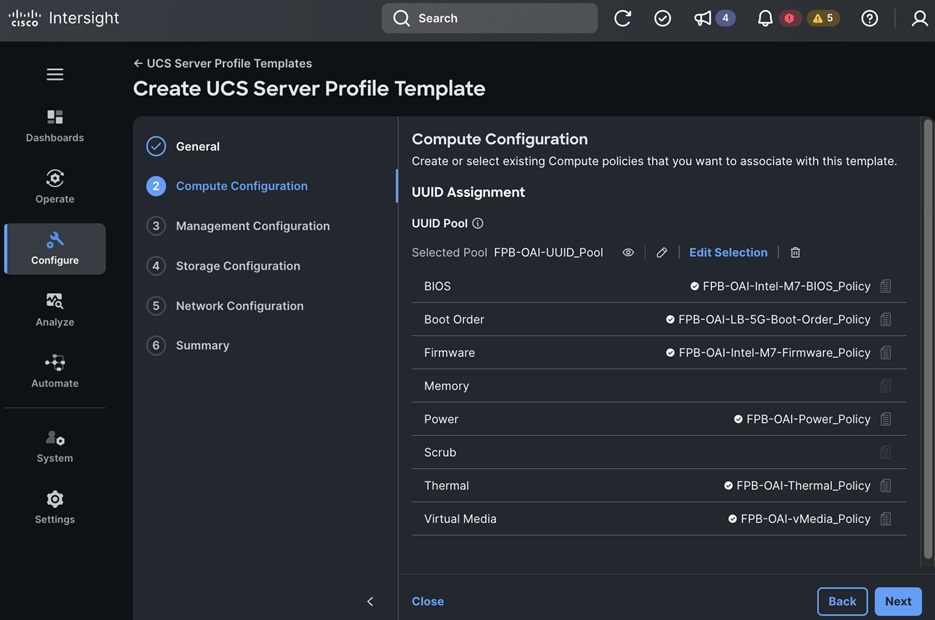Open the help question mark icon
The height and width of the screenshot is (620, 935).
(869, 18)
